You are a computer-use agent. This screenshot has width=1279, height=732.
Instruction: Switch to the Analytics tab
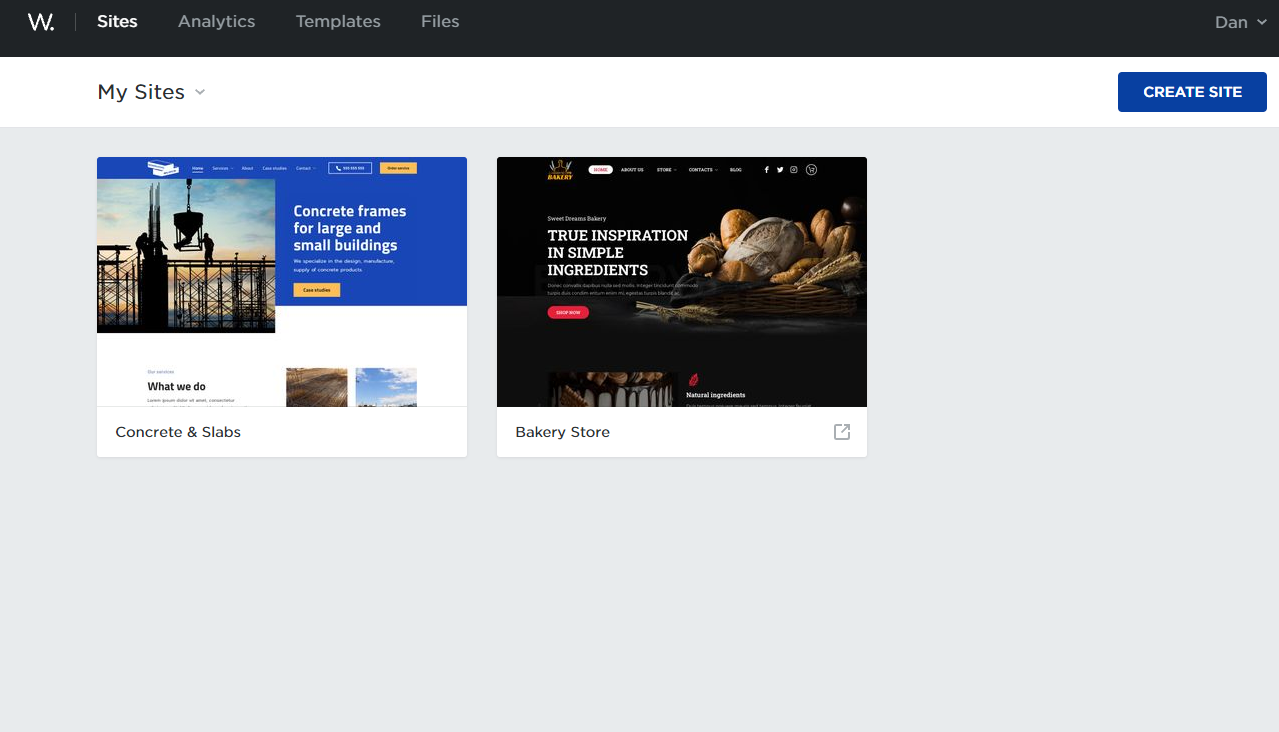pyautogui.click(x=216, y=21)
